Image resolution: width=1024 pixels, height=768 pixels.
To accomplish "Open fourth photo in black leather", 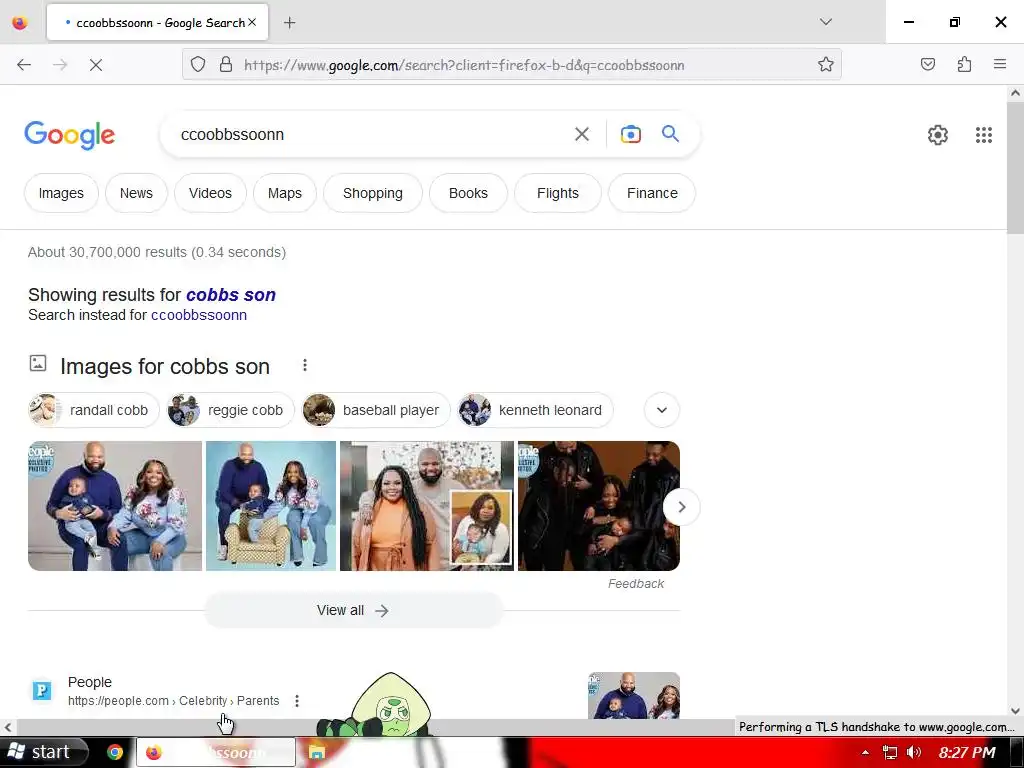I will [x=599, y=506].
